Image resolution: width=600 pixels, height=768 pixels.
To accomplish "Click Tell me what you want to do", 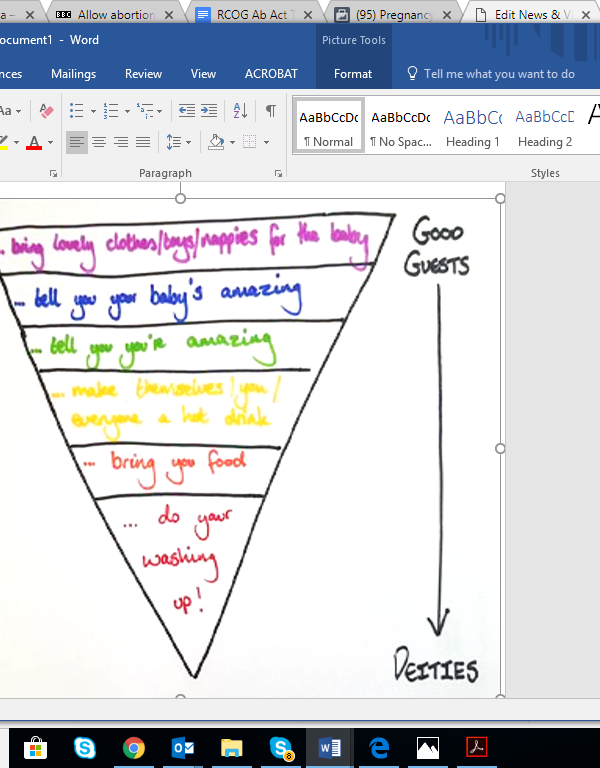I will pyautogui.click(x=491, y=74).
